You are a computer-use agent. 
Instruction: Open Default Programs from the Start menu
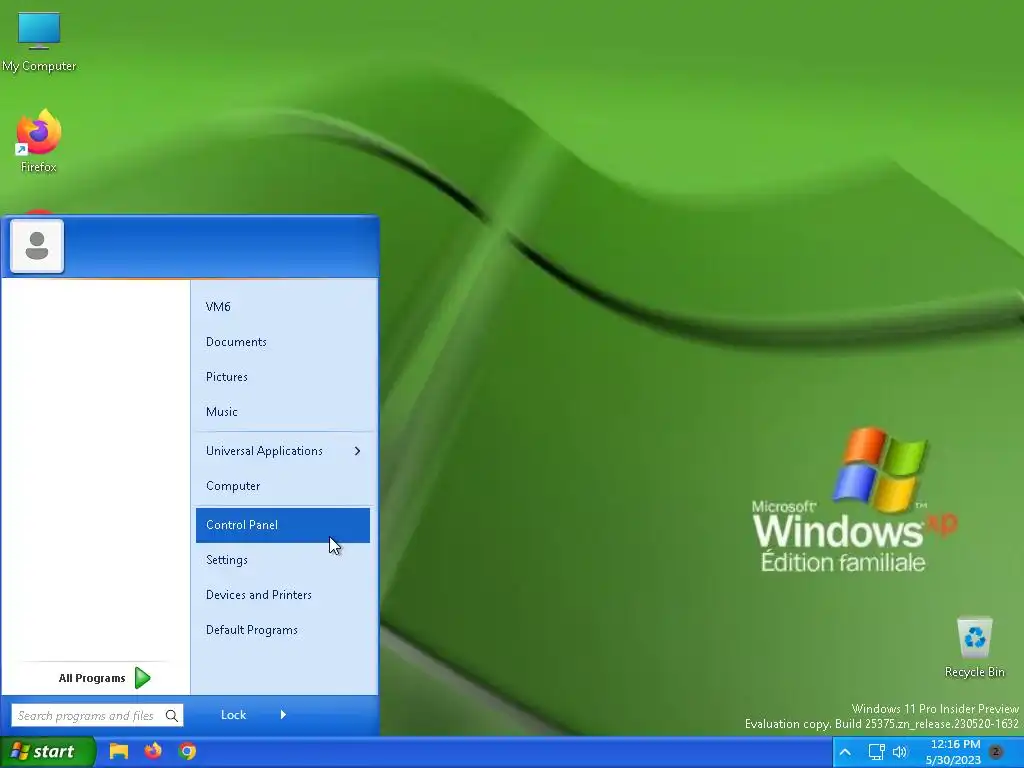(x=283, y=630)
